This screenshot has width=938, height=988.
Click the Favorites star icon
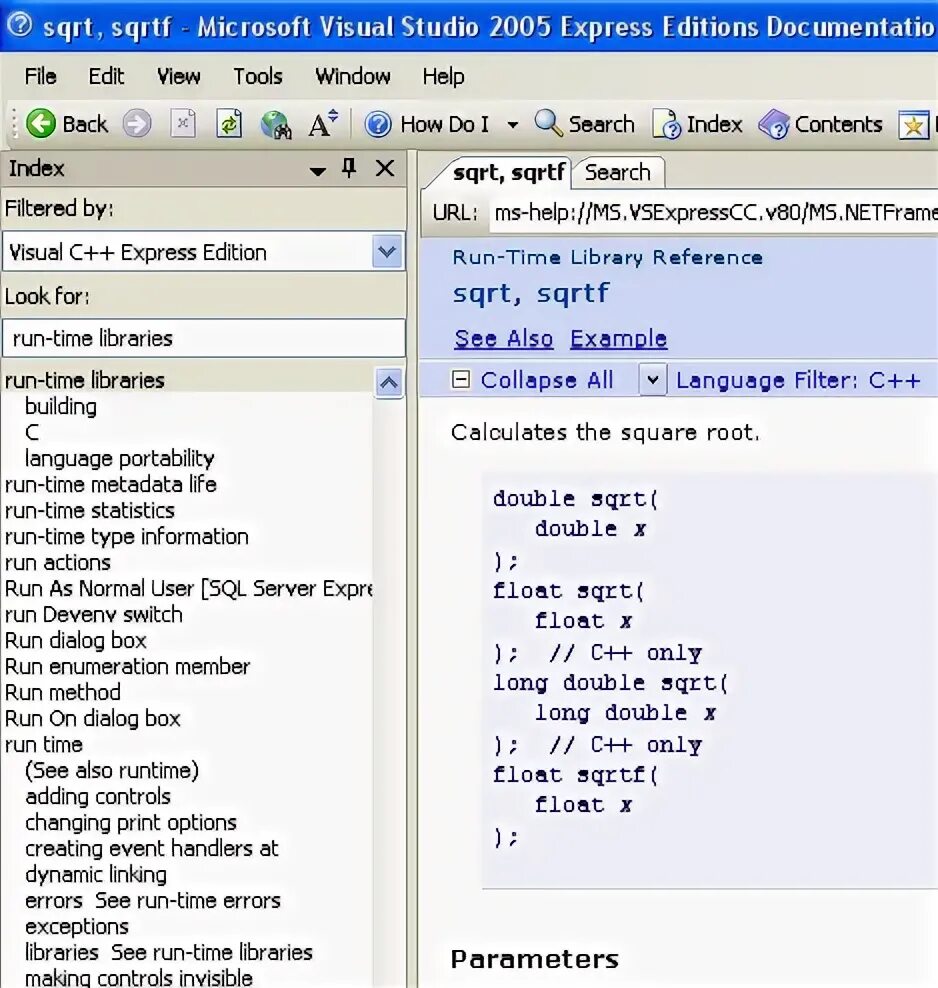pyautogui.click(x=913, y=125)
